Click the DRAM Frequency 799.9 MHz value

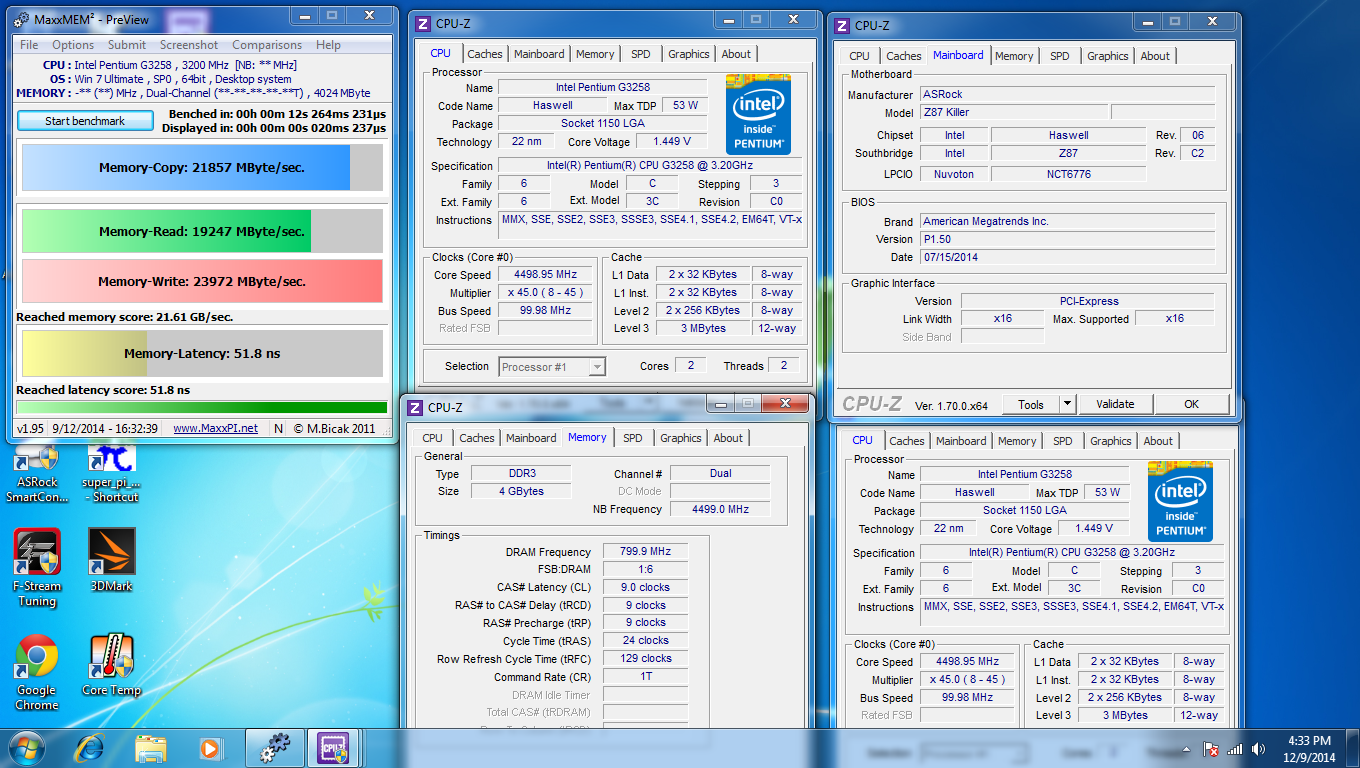click(x=646, y=552)
